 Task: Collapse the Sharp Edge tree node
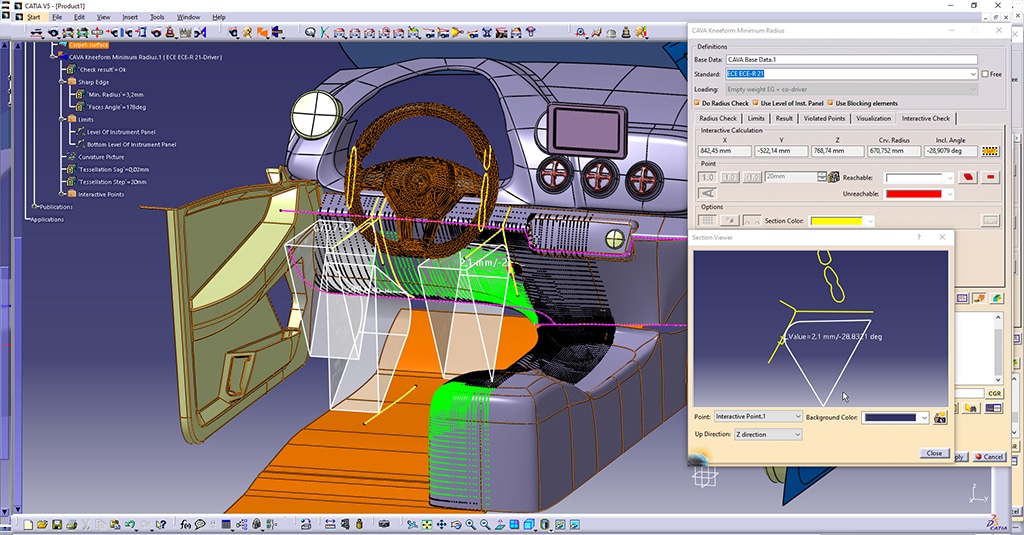[63, 82]
